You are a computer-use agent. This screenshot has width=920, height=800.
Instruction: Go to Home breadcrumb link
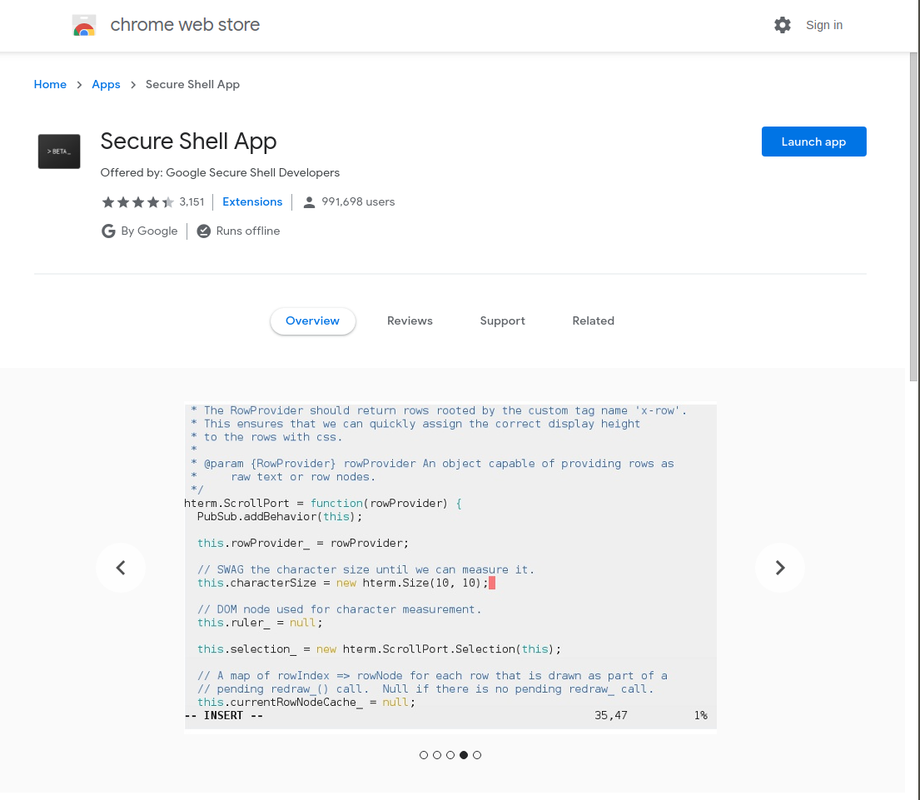(50, 85)
